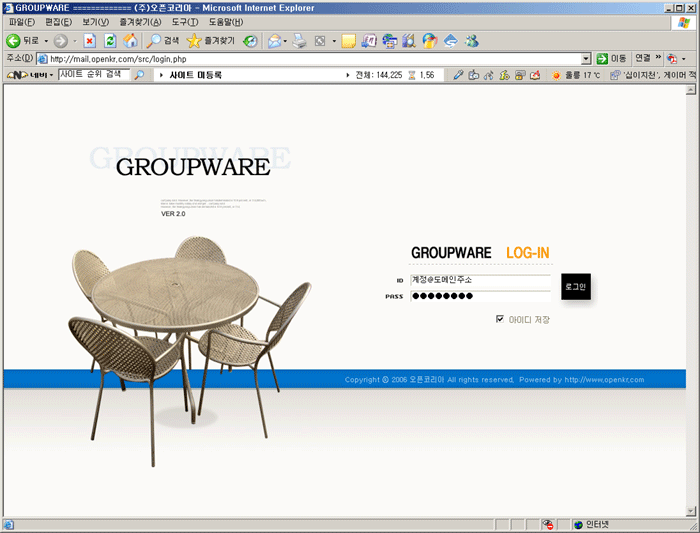700x533 pixels.
Task: Go to the Home page icon
Action: [129, 41]
